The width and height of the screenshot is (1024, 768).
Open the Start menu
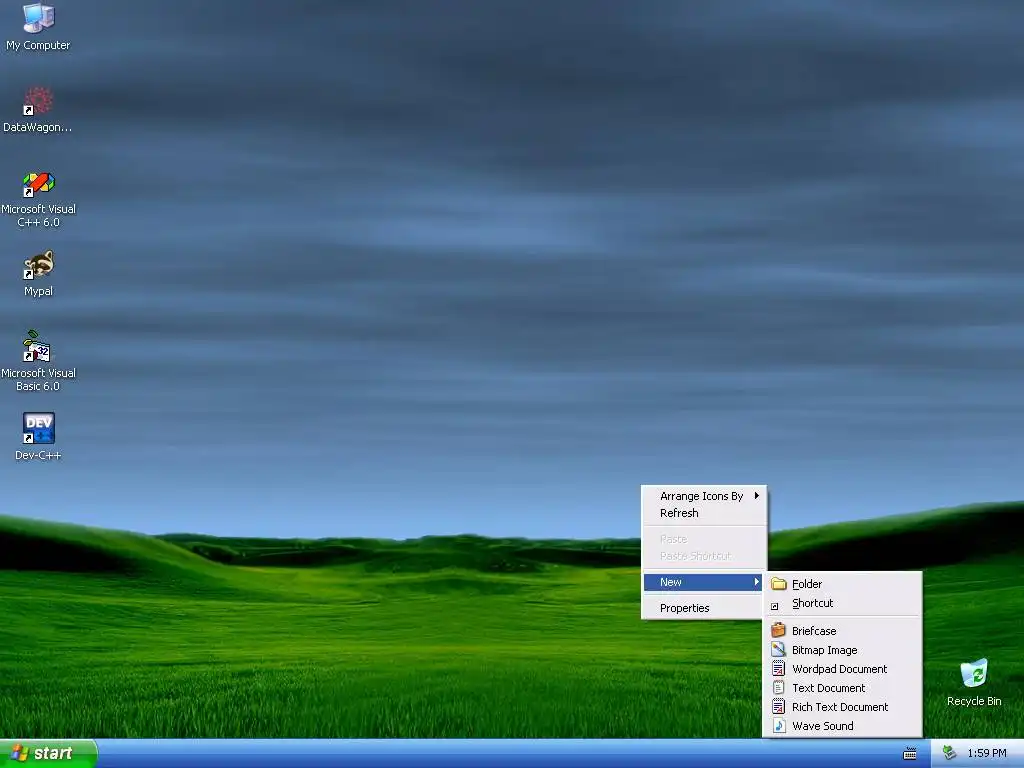[48, 754]
